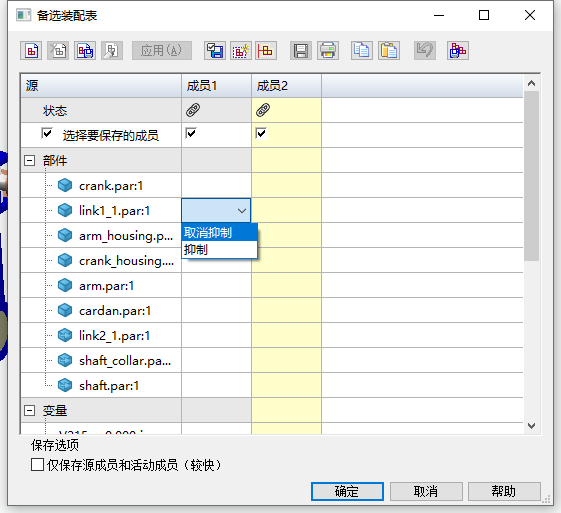Select the link2_1.par:1 row label
Screen dimensions: 561x513
[114, 336]
